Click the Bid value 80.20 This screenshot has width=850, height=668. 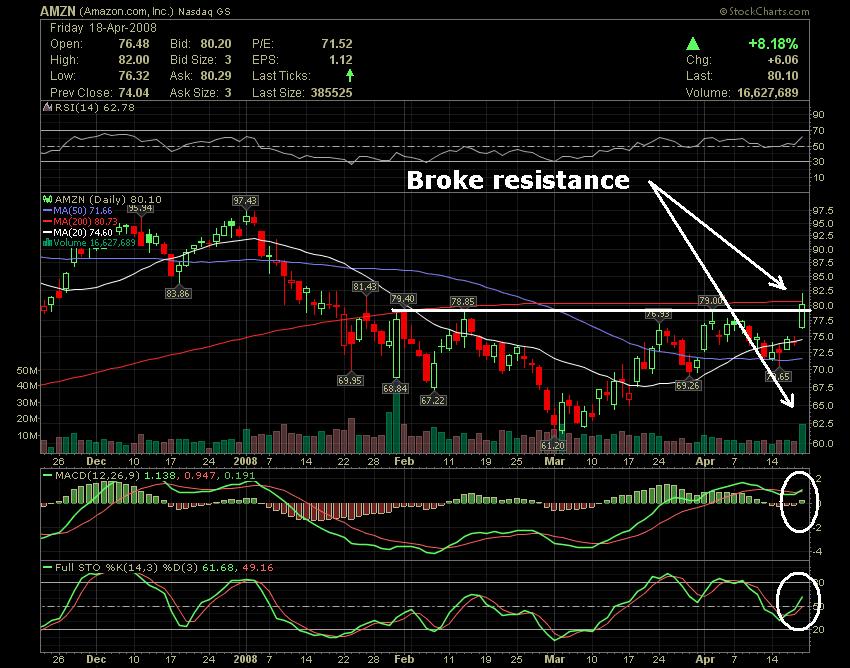216,44
